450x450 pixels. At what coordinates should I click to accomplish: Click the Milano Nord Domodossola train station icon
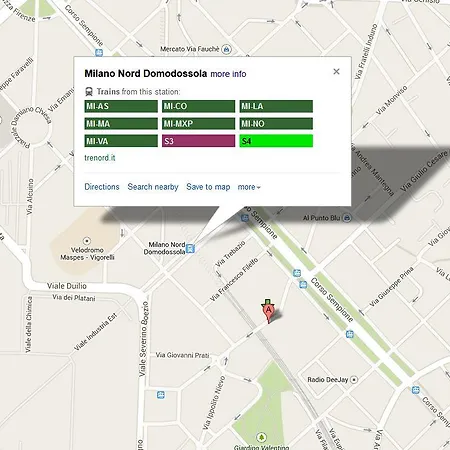click(190, 248)
